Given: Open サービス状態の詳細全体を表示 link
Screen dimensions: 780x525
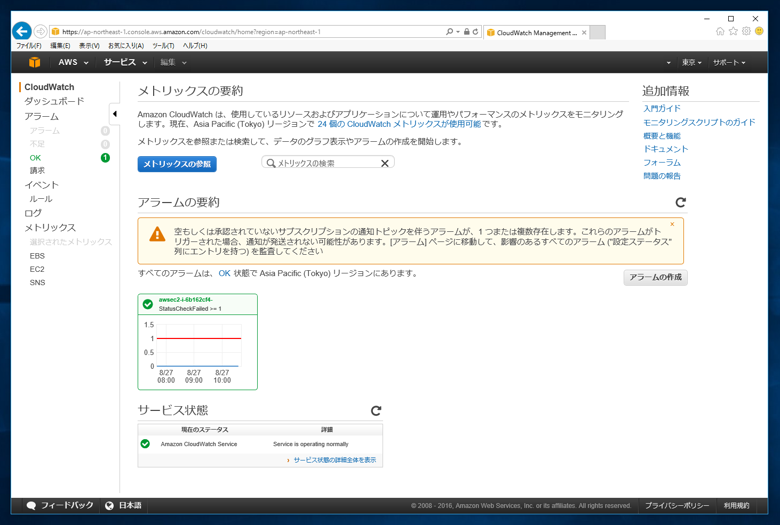Looking at the screenshot, I should pos(334,460).
